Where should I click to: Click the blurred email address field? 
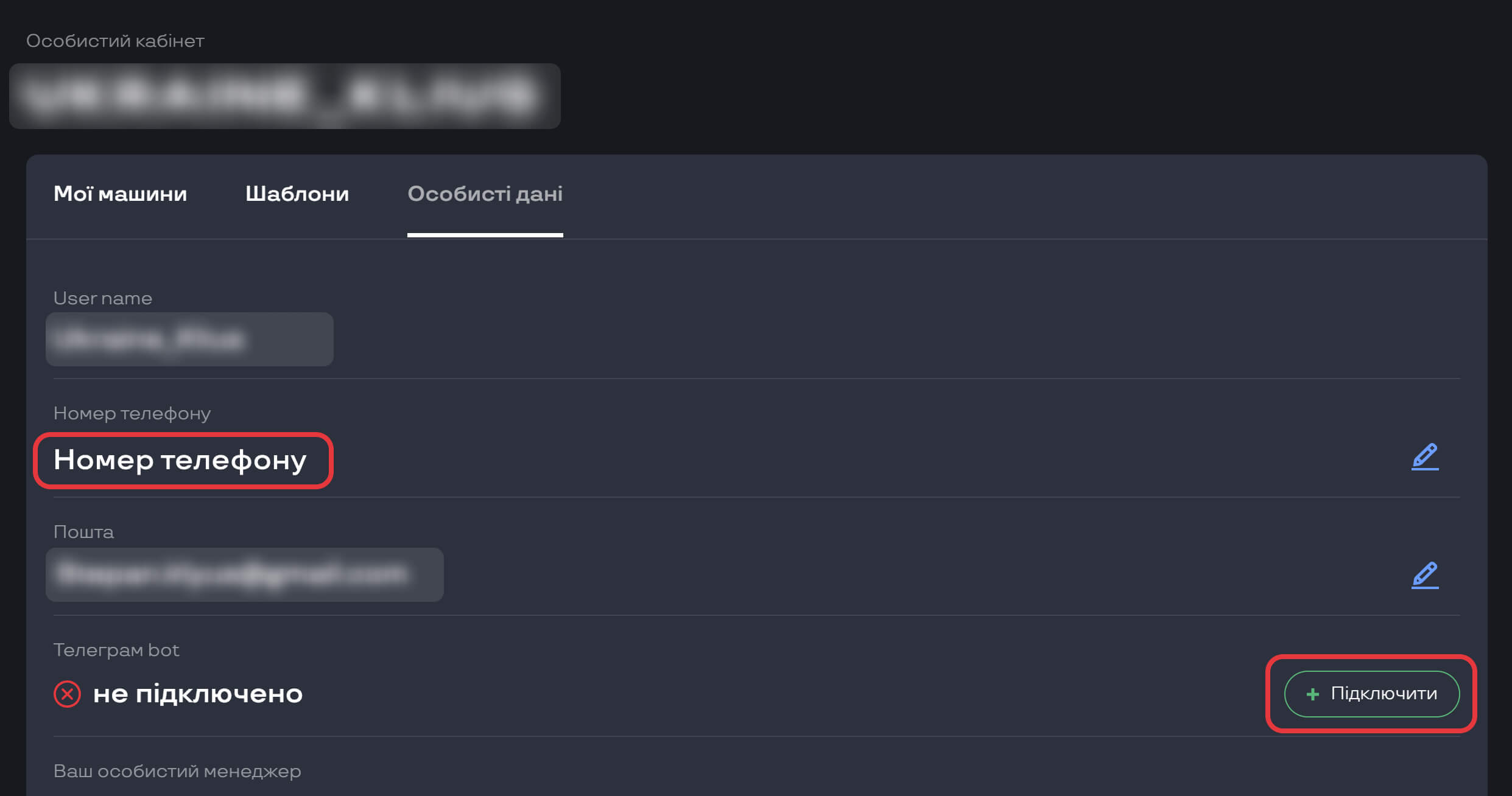coord(244,574)
